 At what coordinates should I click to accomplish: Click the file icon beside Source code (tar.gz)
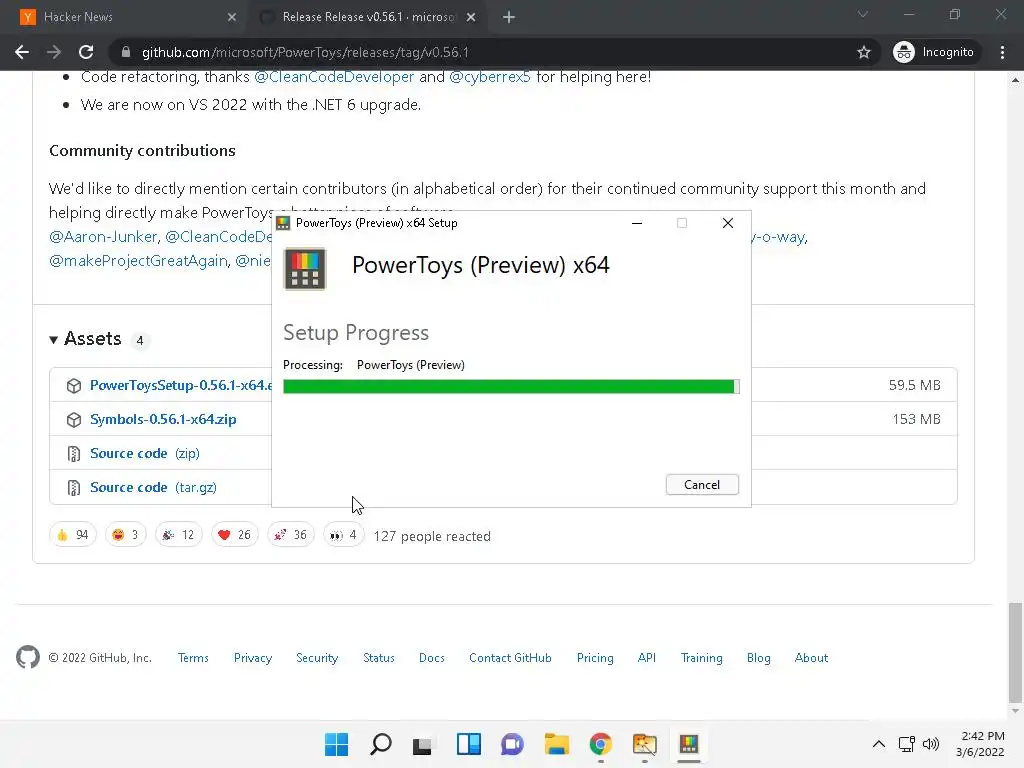click(x=74, y=487)
